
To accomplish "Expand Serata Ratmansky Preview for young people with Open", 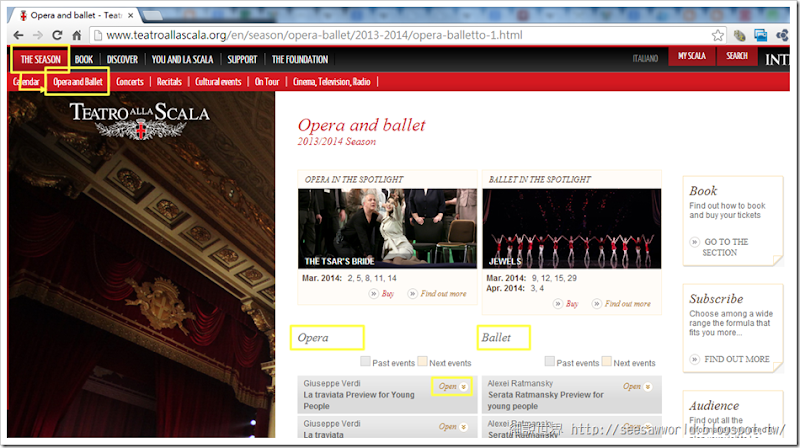I will 637,386.
